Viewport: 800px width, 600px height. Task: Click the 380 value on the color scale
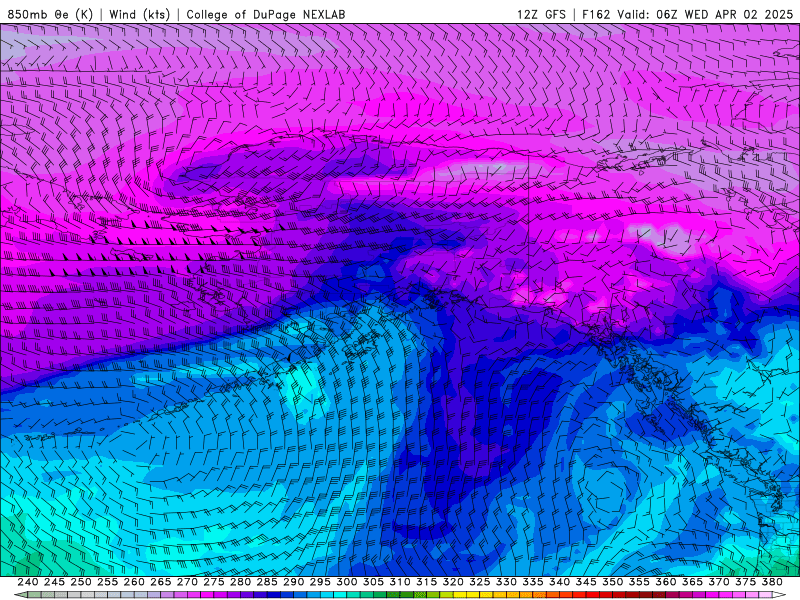[772, 582]
